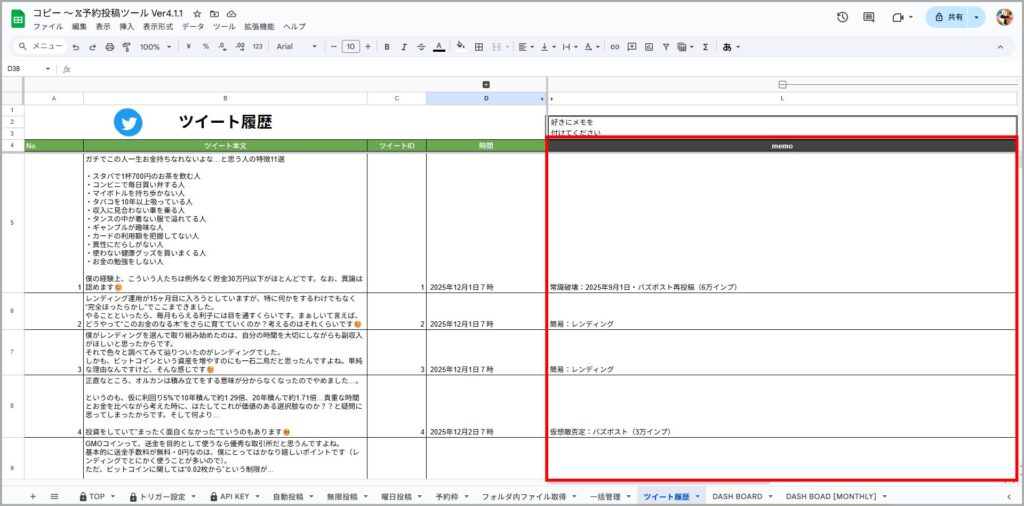Click the add new sheet plus button
1024x506 pixels.
(x=33, y=496)
